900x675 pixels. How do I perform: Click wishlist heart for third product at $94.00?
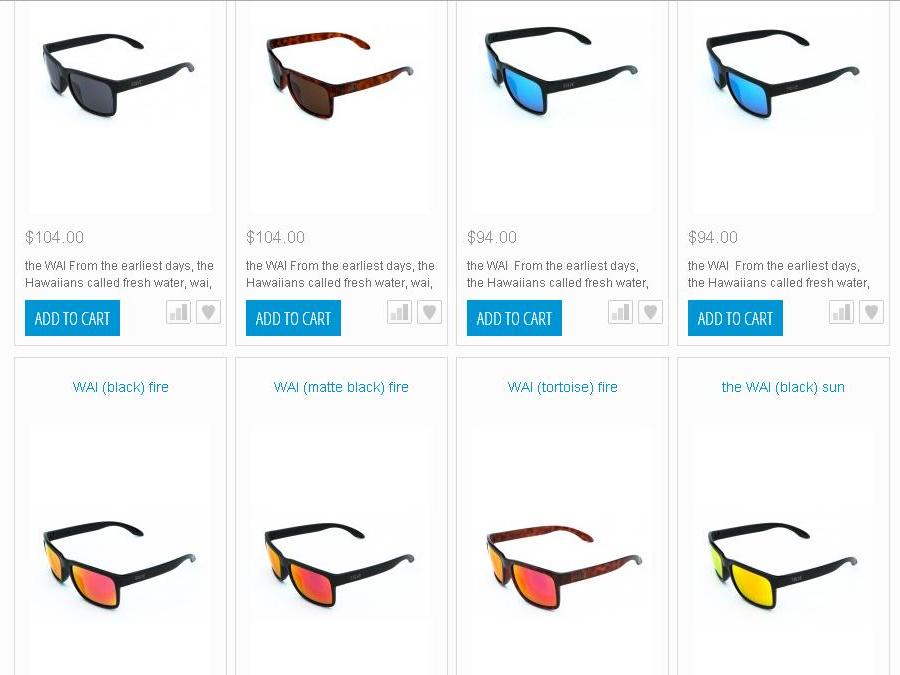click(x=650, y=312)
